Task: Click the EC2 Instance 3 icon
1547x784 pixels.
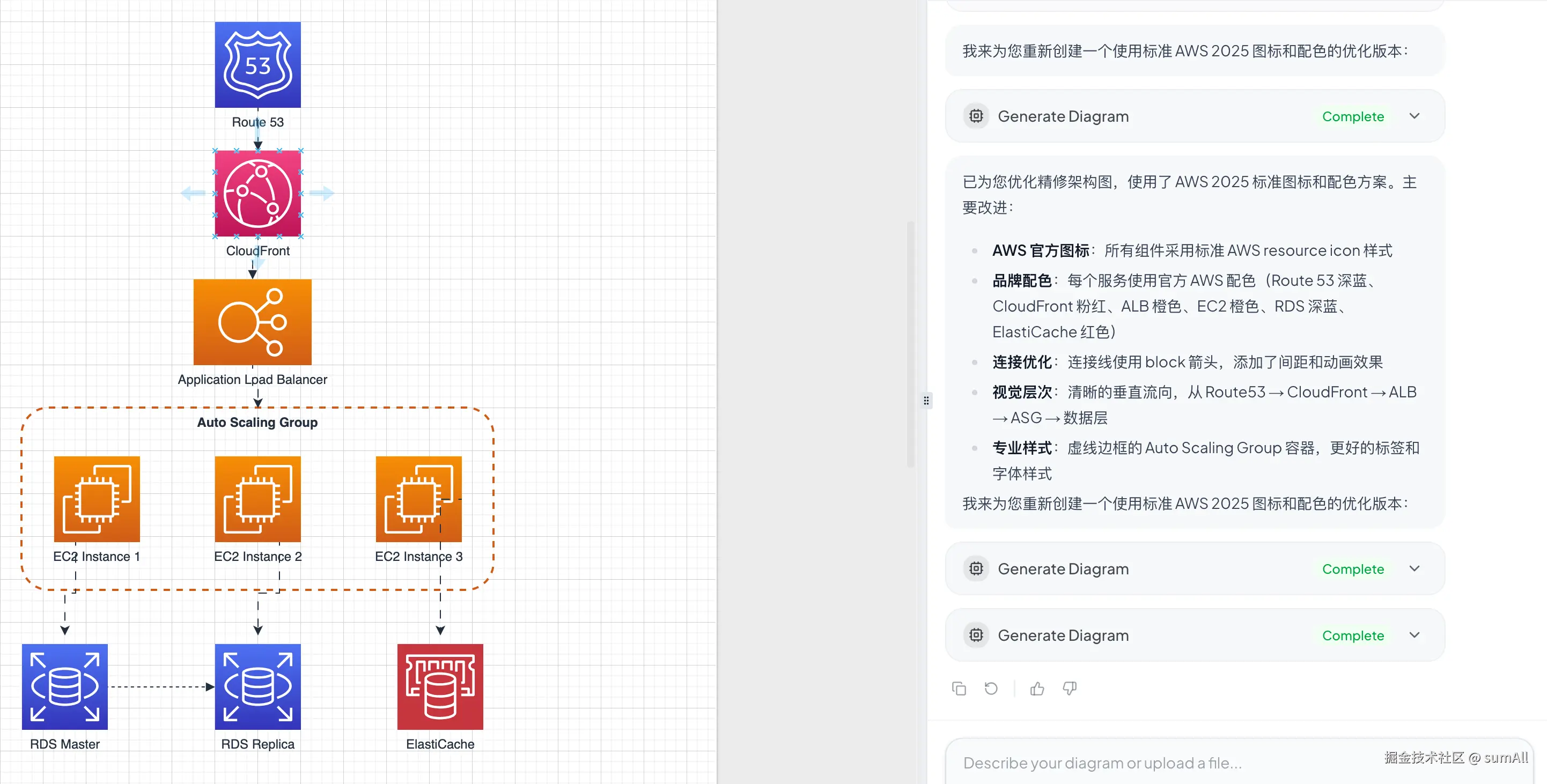Action: click(418, 499)
